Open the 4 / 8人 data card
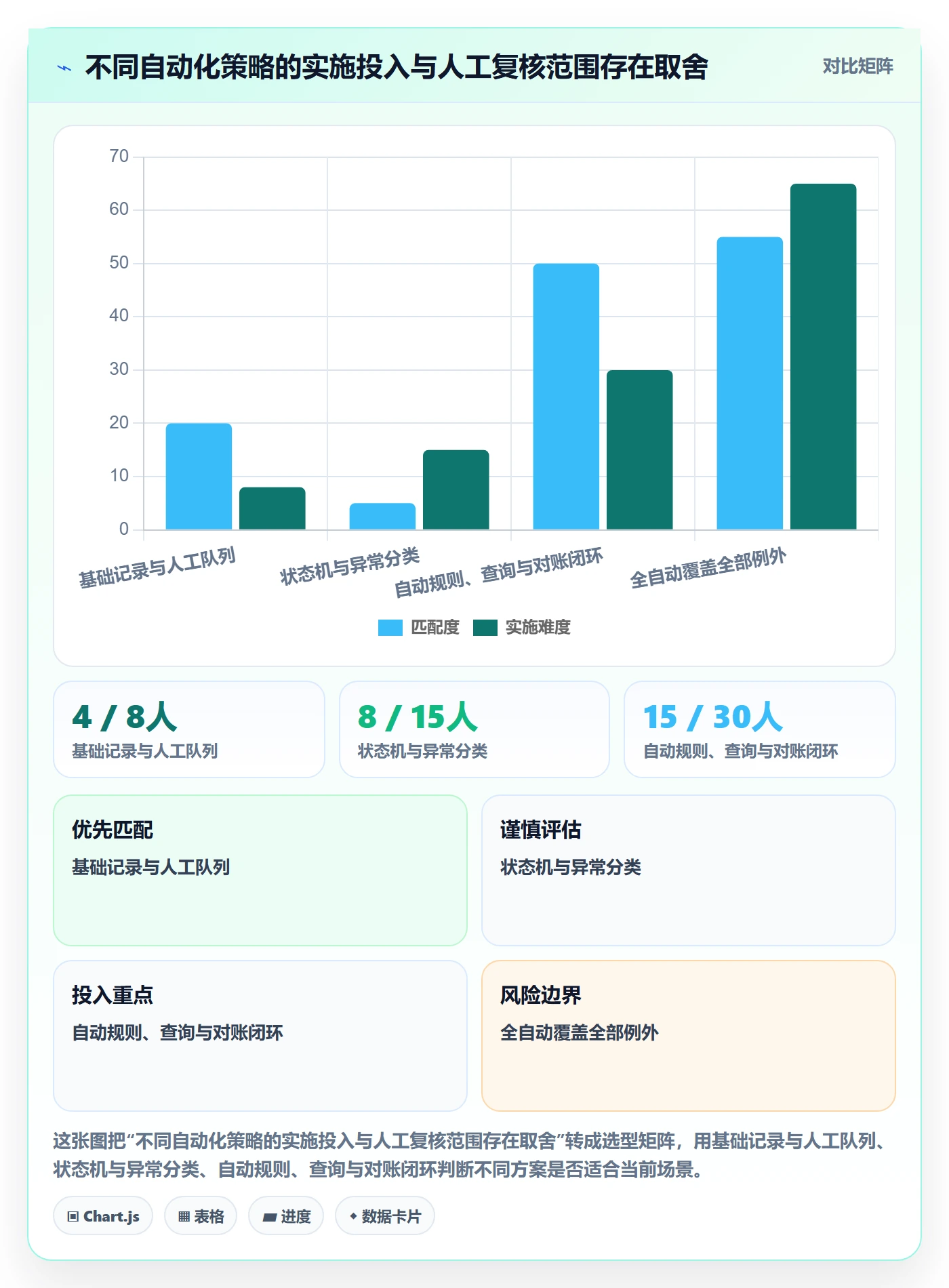 click(189, 729)
